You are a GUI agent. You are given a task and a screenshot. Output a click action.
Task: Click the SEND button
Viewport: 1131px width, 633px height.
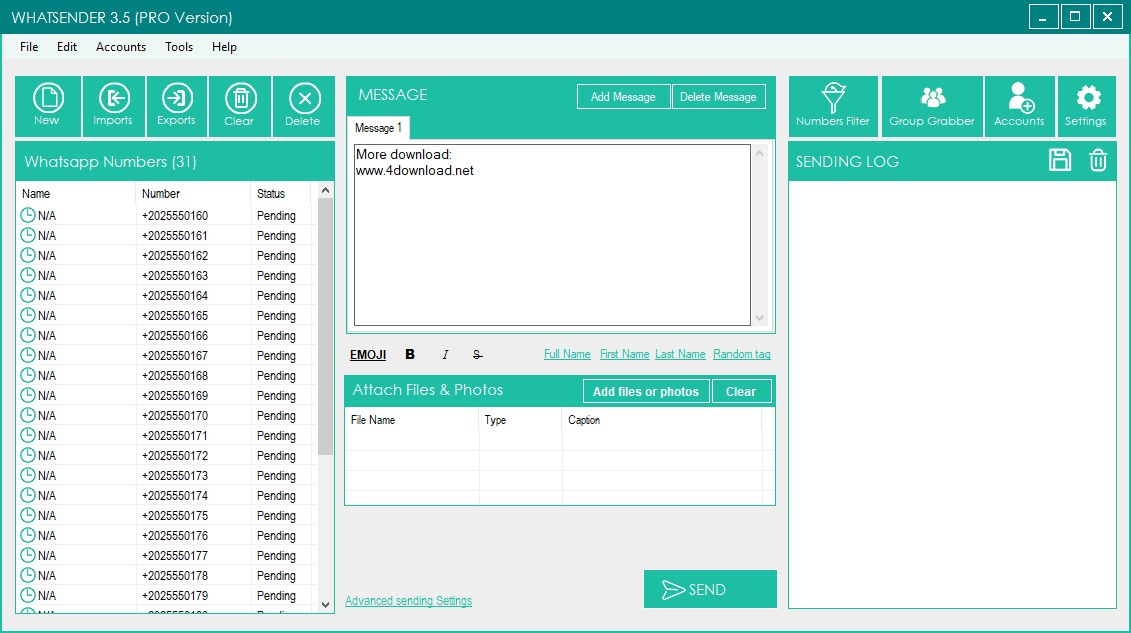(x=710, y=589)
